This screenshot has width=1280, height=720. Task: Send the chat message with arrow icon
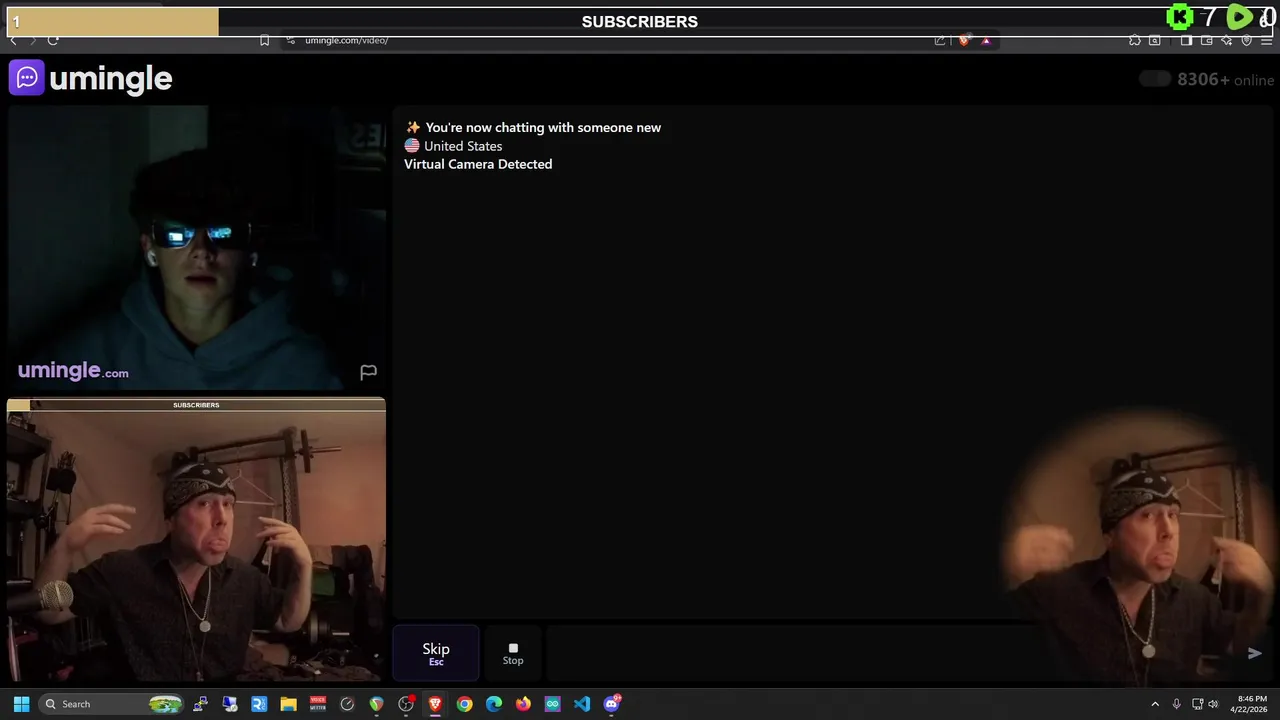(1255, 653)
